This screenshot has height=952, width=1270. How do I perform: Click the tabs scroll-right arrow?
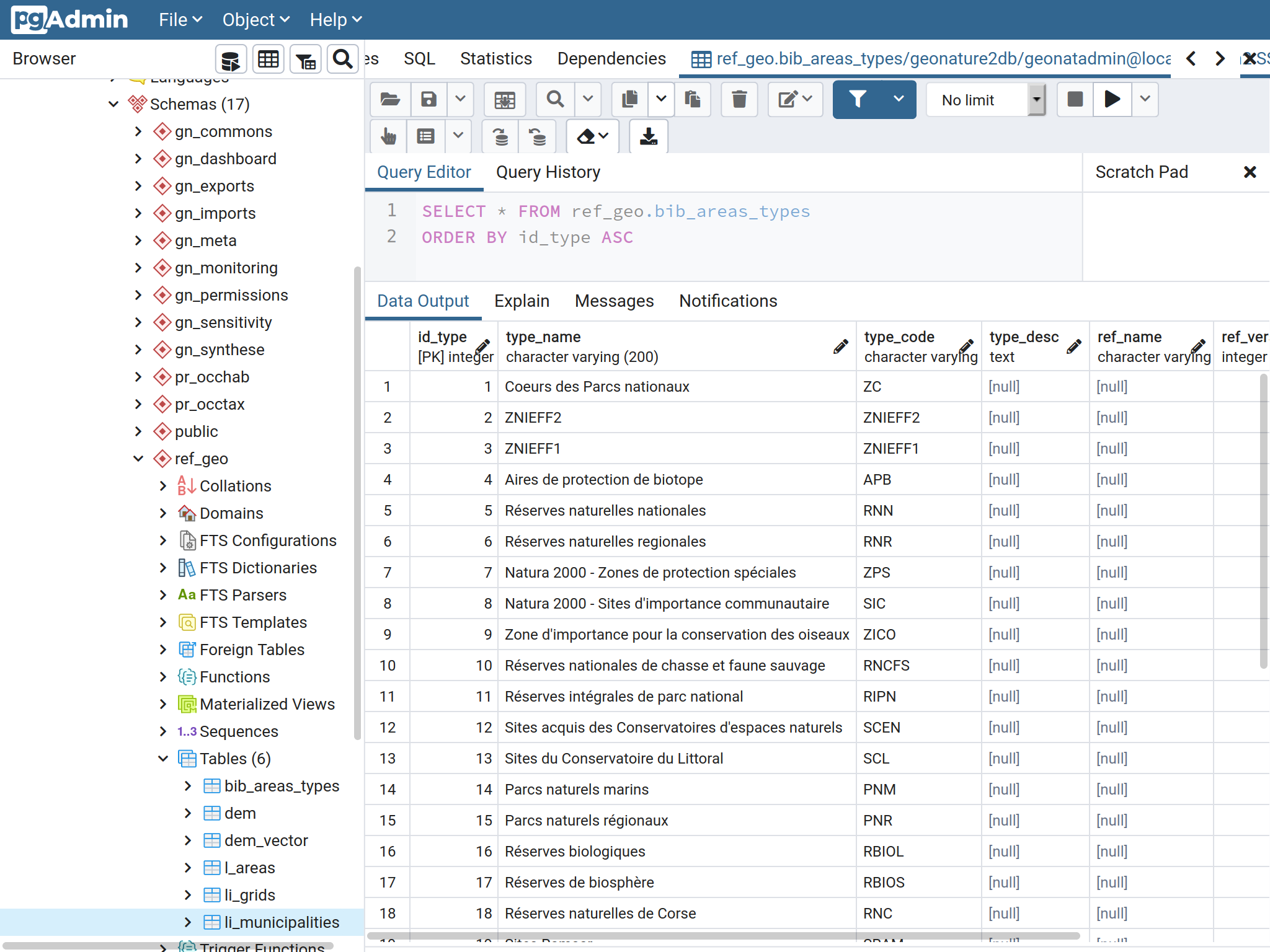[x=1220, y=59]
